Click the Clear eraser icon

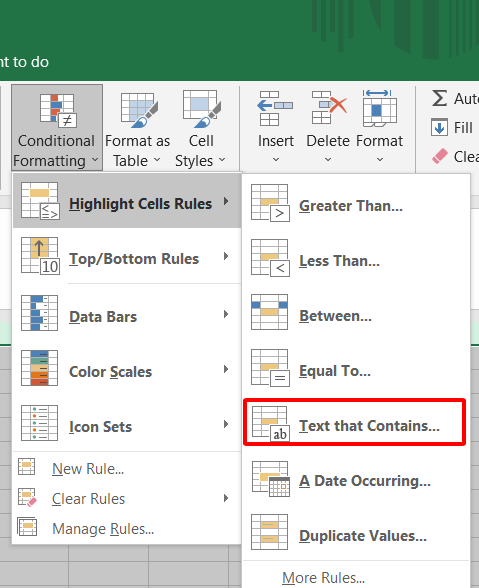tap(440, 156)
